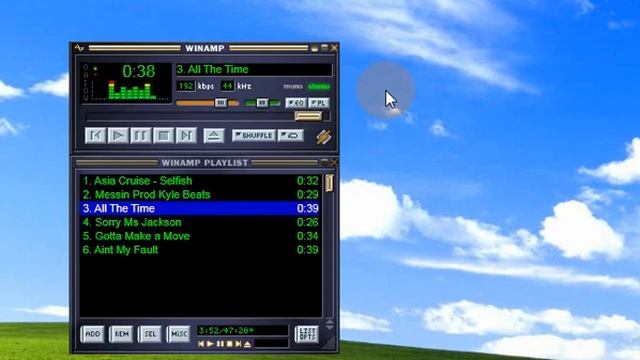
Task: Click the mini Pause button in playlist window
Action: [x=220, y=344]
